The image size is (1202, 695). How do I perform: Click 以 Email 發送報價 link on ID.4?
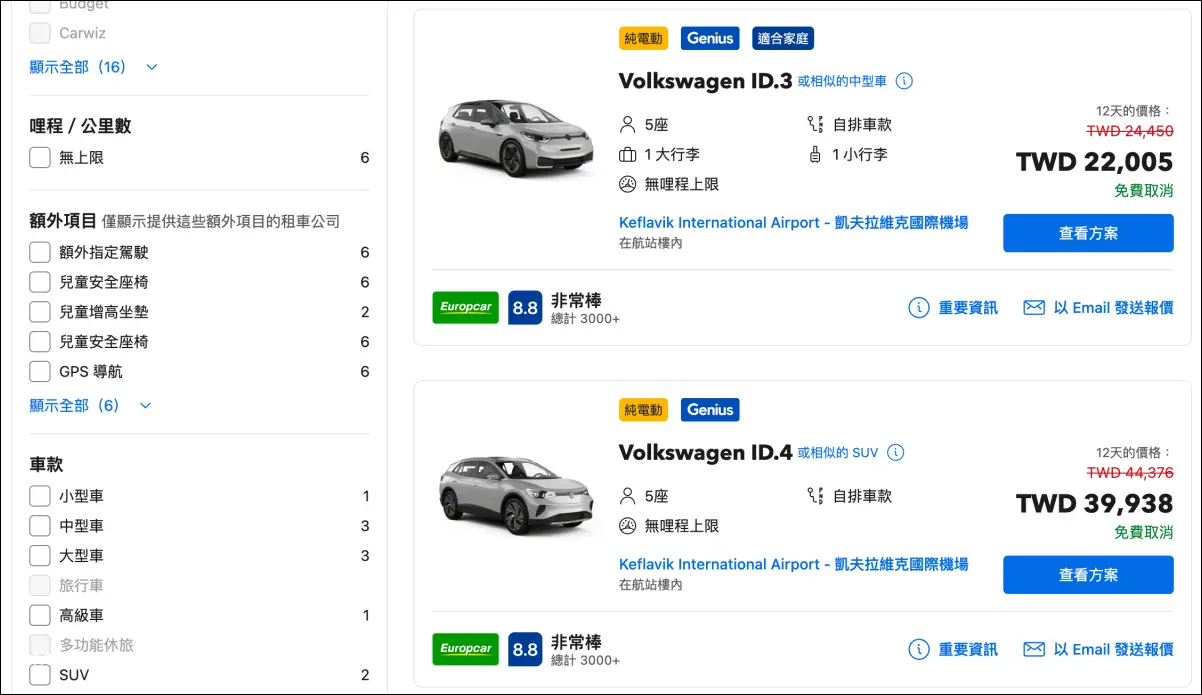coord(1112,650)
